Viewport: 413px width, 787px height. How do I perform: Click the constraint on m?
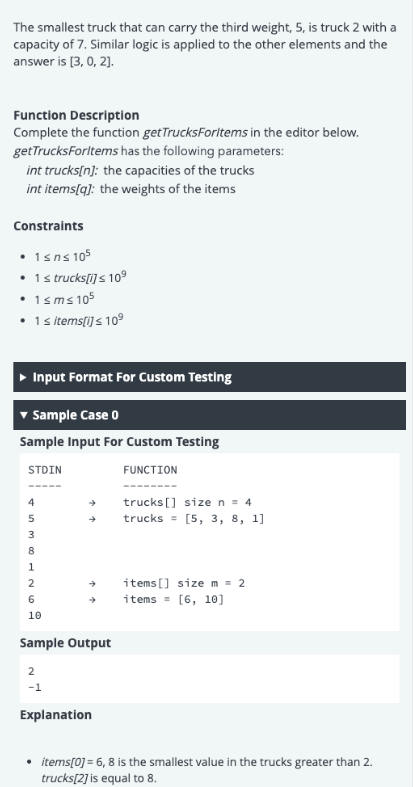pos(64,299)
